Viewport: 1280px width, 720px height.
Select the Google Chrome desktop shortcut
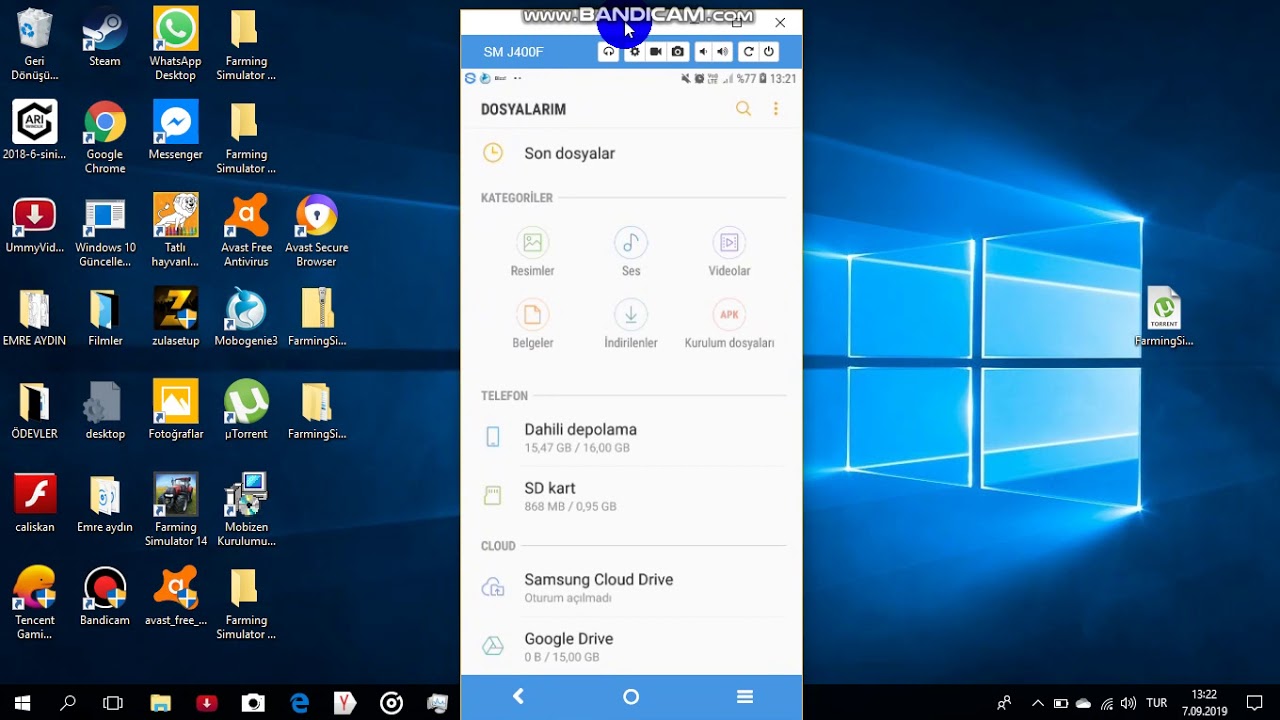click(x=105, y=138)
